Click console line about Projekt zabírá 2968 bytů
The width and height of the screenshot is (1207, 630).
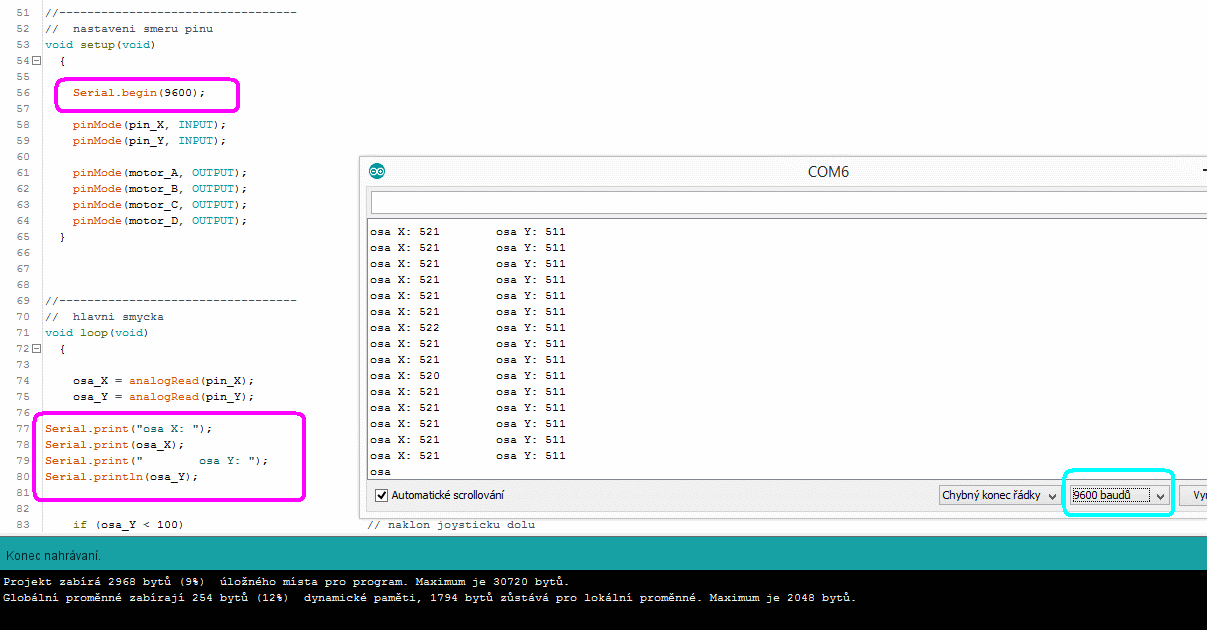pyautogui.click(x=286, y=582)
